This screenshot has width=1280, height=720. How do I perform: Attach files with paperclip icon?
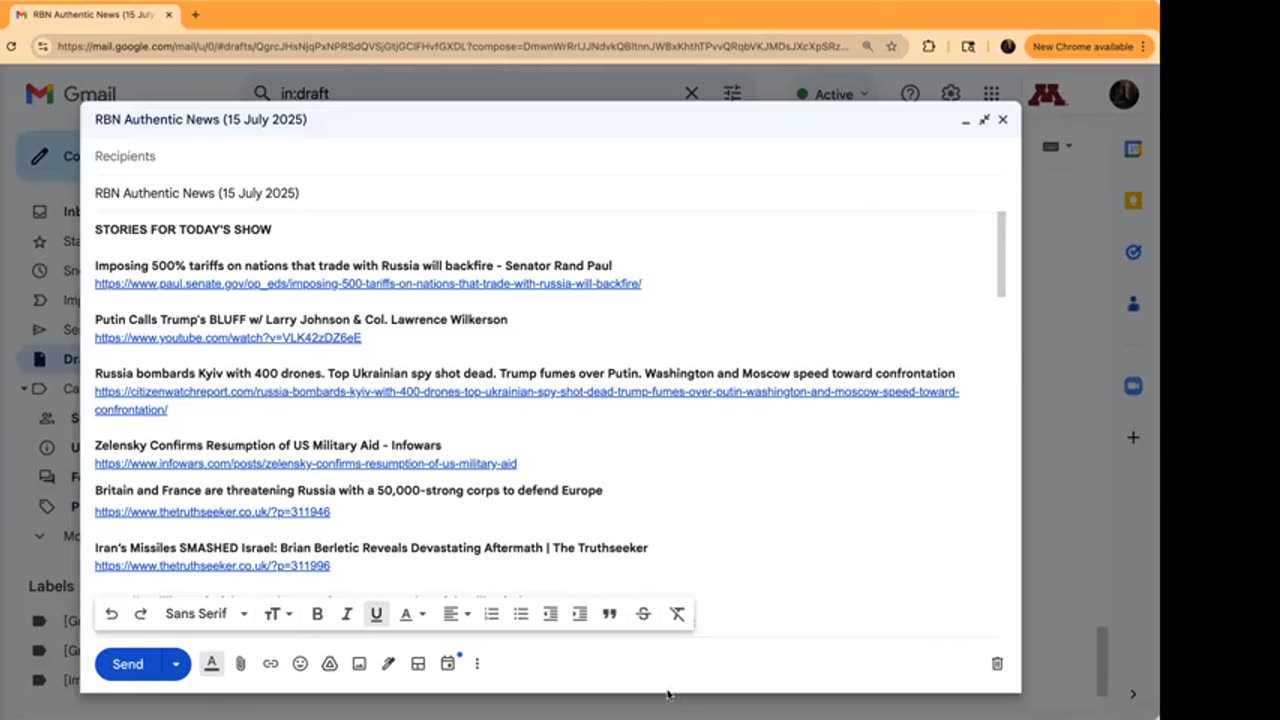241,664
